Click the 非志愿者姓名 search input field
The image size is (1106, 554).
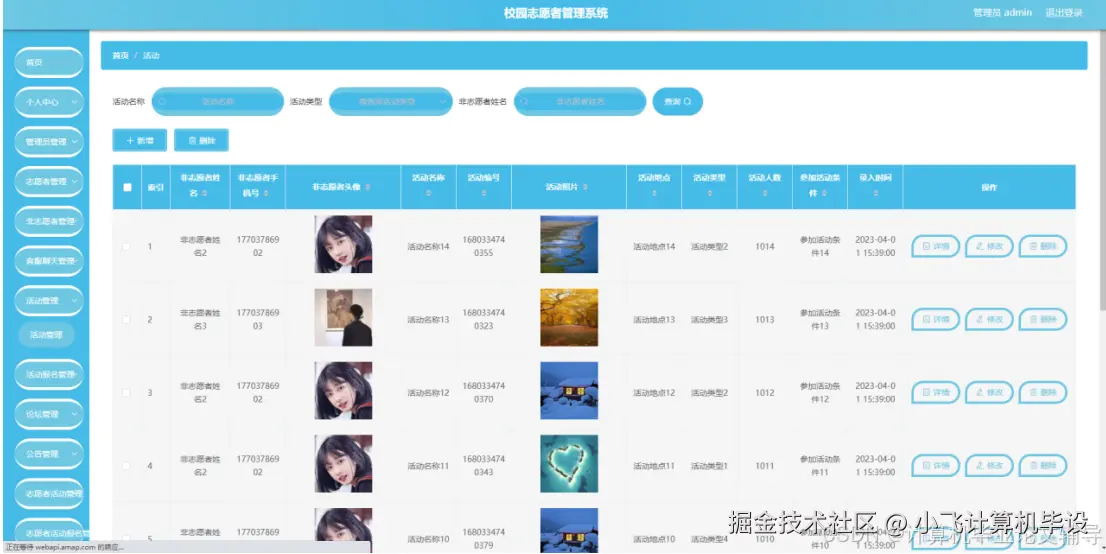point(580,102)
